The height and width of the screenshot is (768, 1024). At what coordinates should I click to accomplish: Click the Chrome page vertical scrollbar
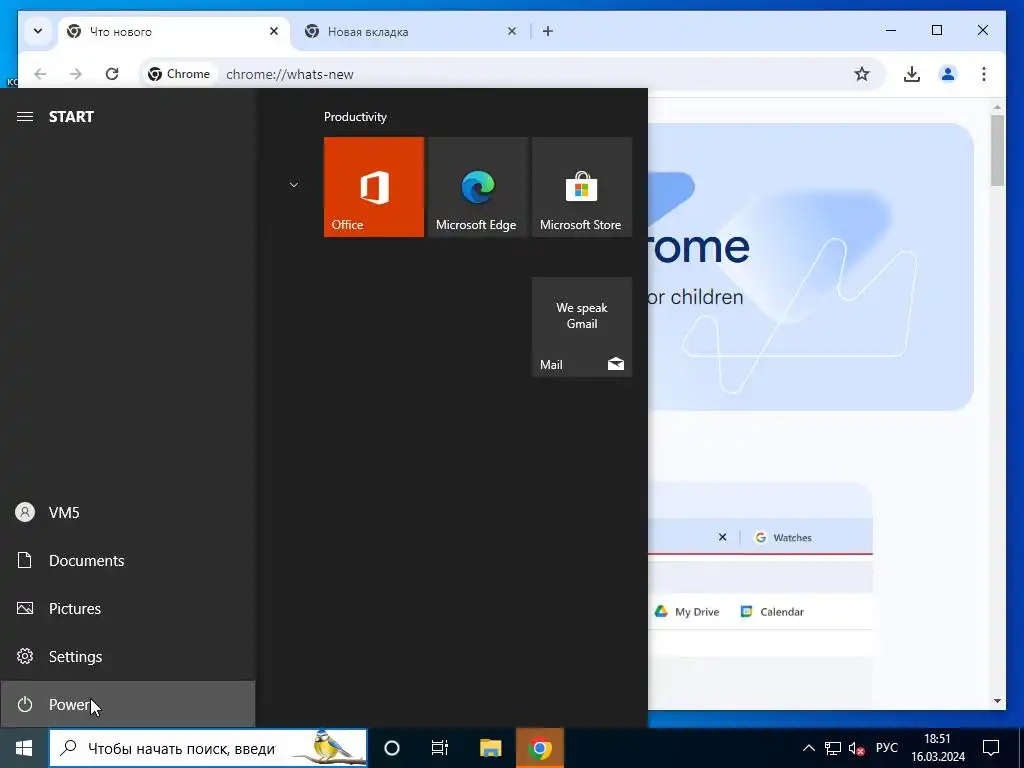coord(997,150)
